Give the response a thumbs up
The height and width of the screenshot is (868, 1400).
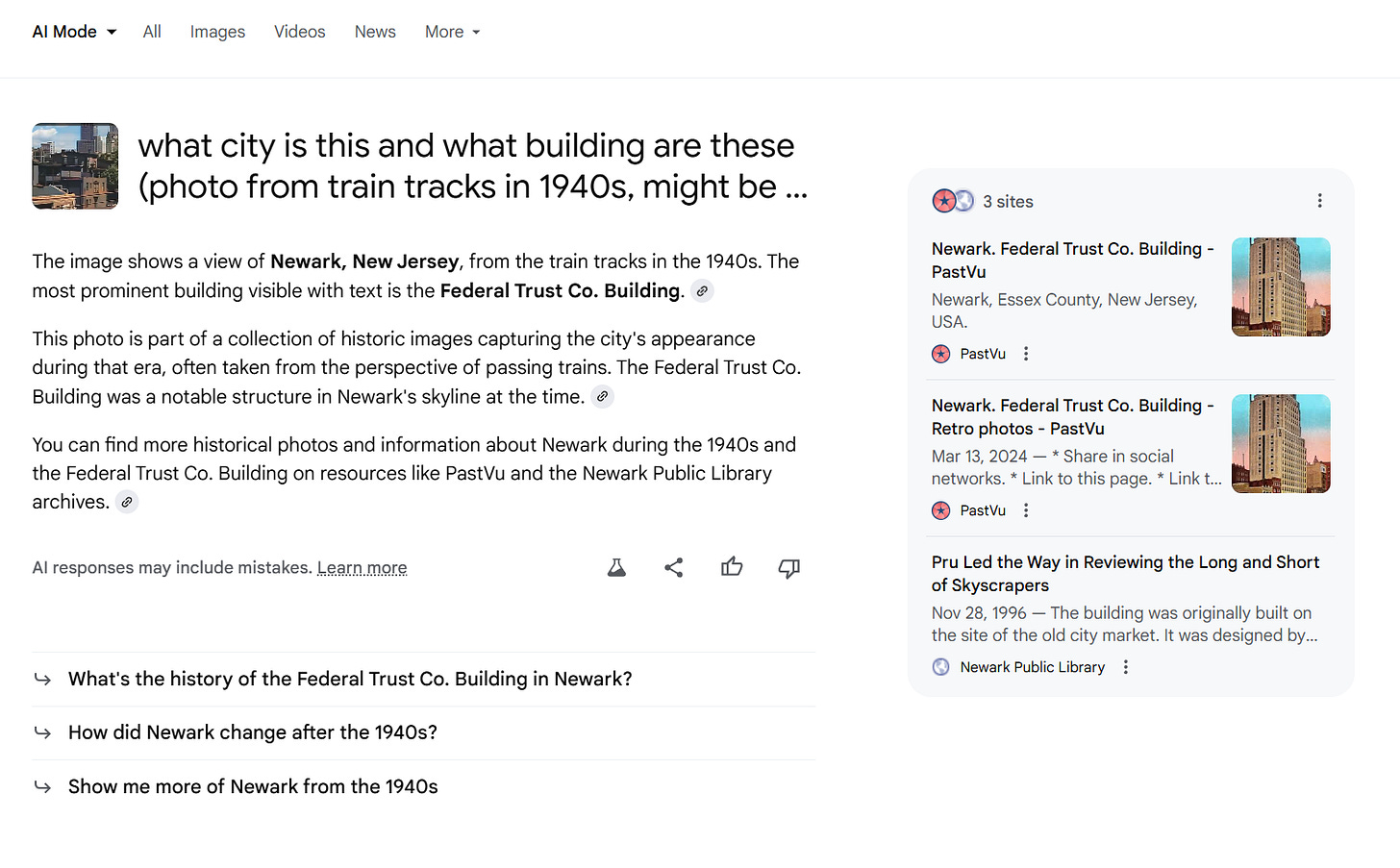[x=732, y=568]
